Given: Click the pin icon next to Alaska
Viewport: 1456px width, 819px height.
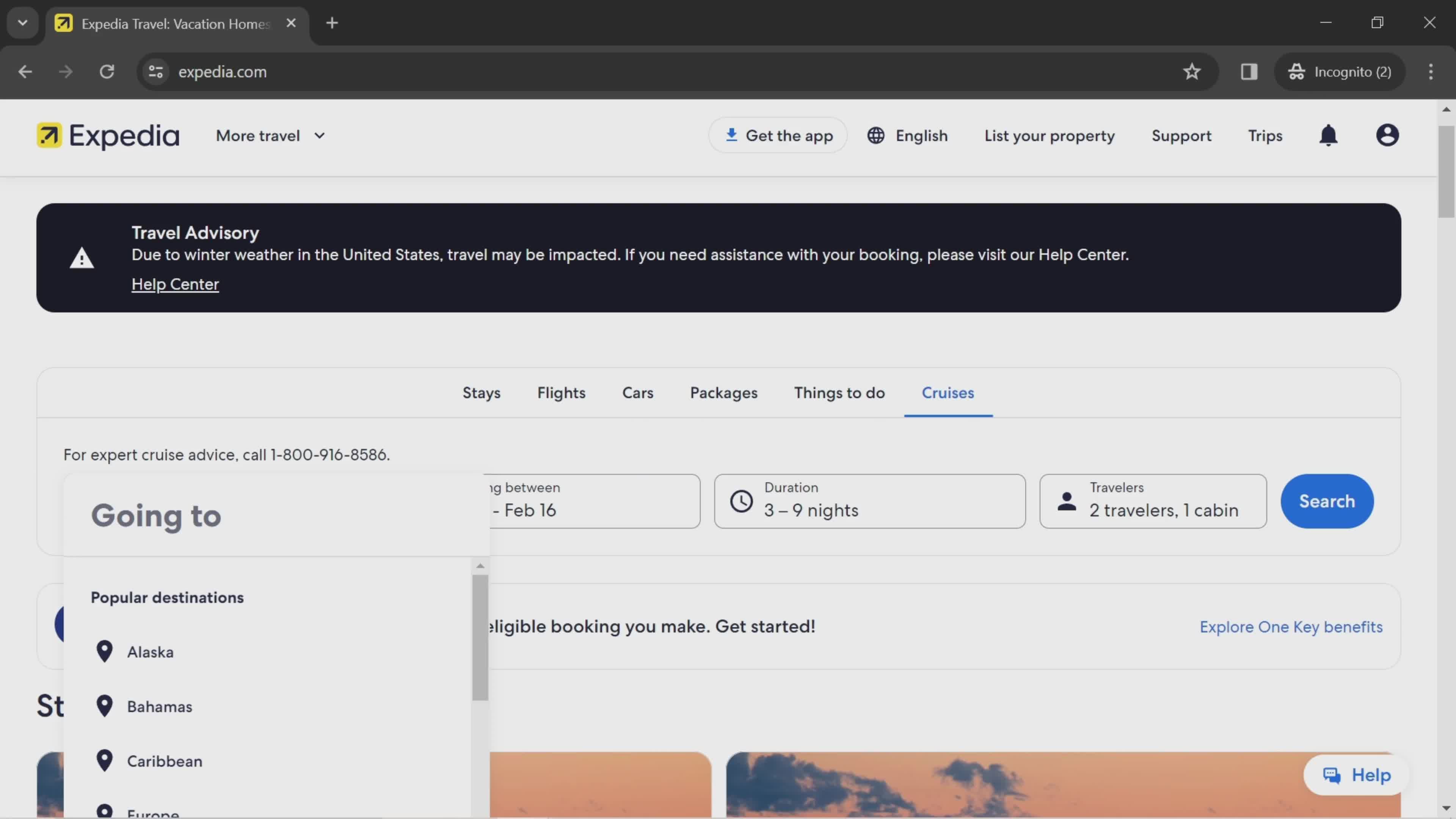Looking at the screenshot, I should click(x=105, y=651).
